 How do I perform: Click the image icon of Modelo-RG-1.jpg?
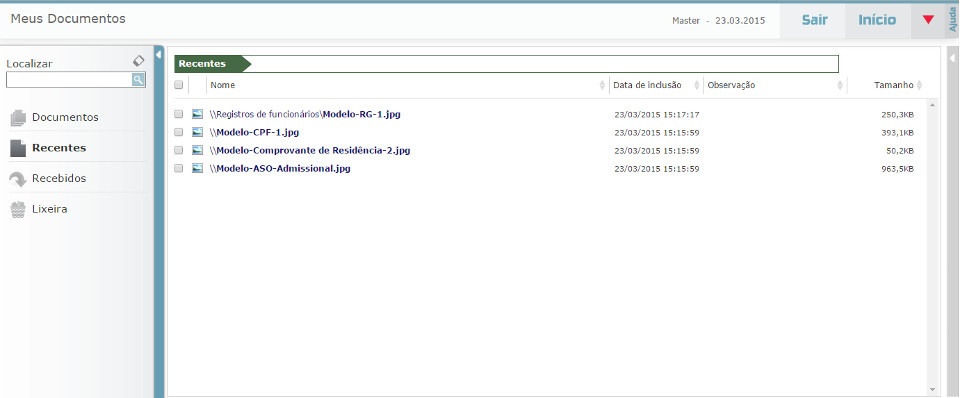point(197,114)
